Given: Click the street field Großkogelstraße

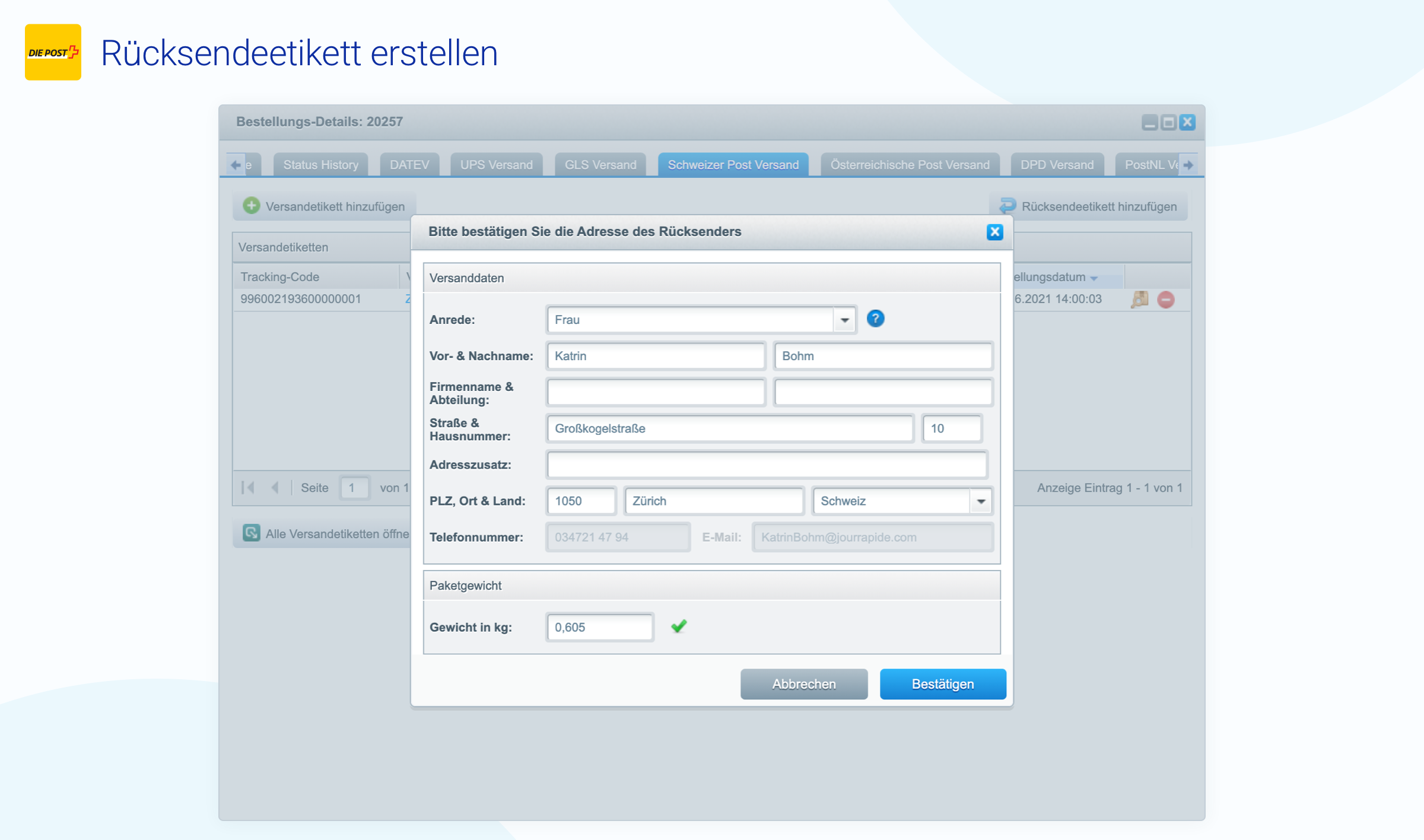Looking at the screenshot, I should [730, 428].
